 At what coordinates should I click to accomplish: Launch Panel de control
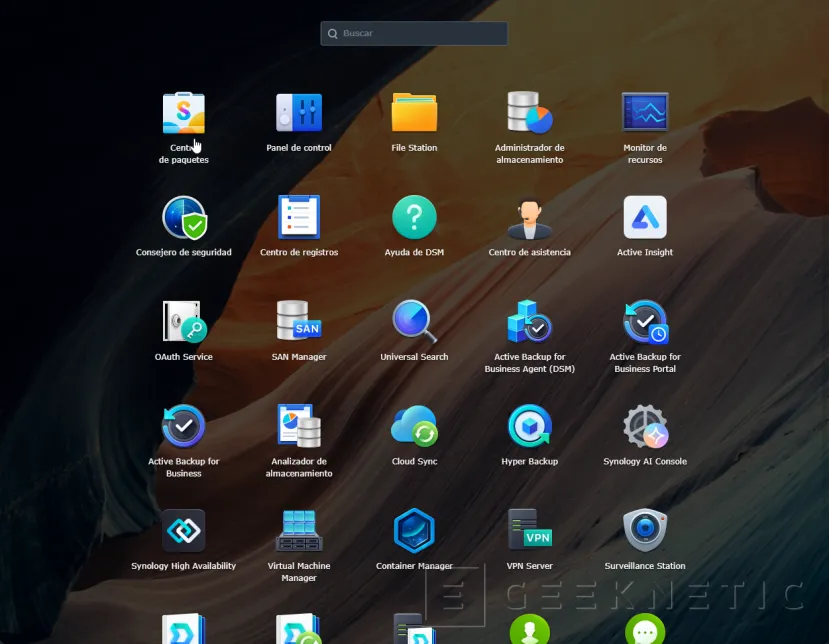pyautogui.click(x=299, y=113)
